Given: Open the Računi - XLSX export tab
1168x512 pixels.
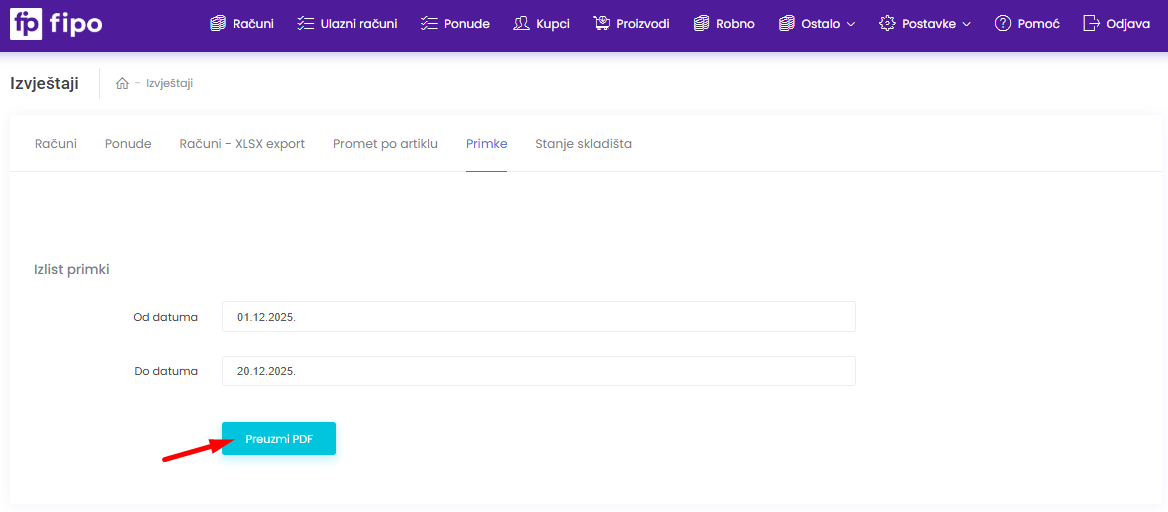Looking at the screenshot, I should click(x=242, y=144).
